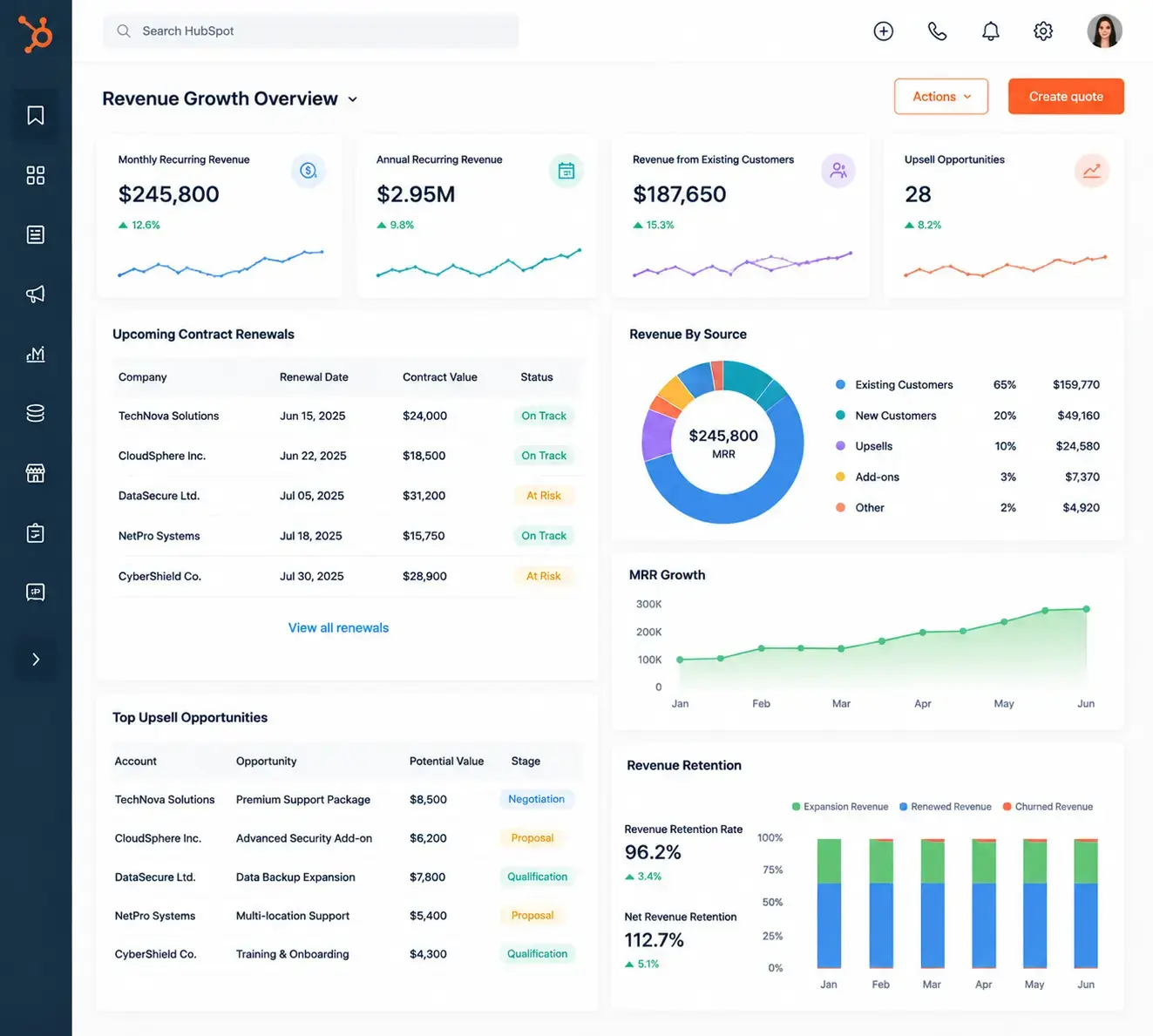Open the list document icon in the sidebar
This screenshot has height=1036, width=1153.
(36, 234)
